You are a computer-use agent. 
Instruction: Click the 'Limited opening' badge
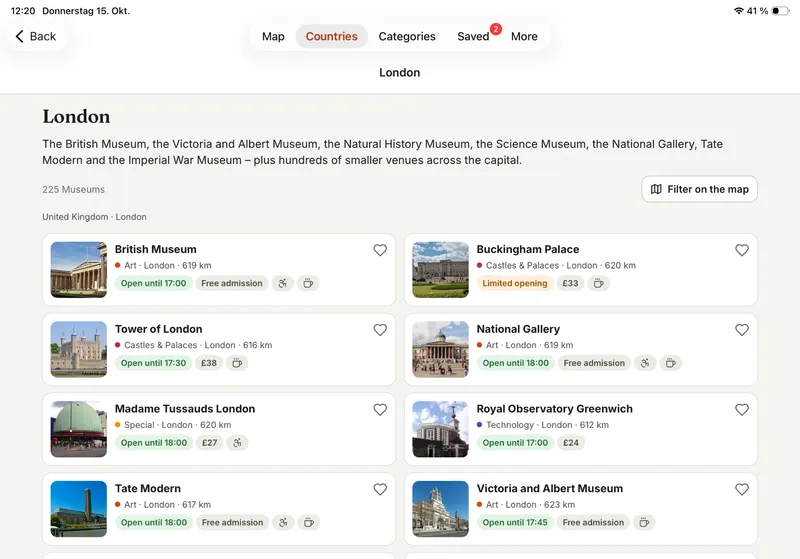515,283
